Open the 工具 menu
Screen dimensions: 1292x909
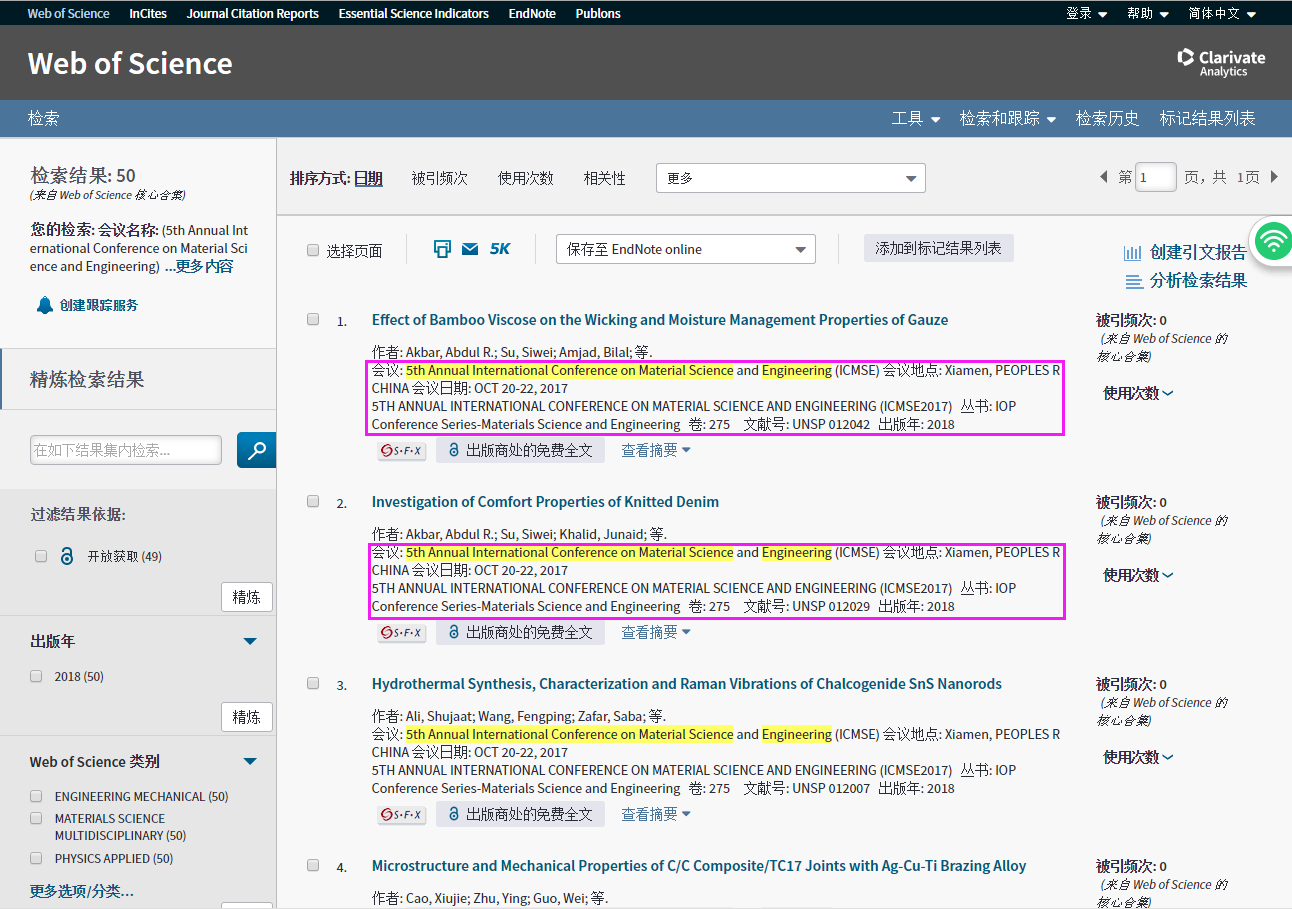[x=916, y=118]
